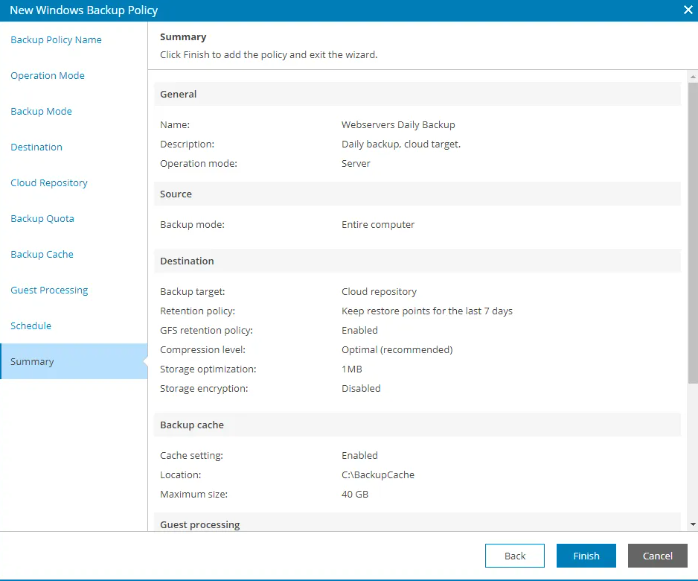The height and width of the screenshot is (581, 698).
Task: Go to Guest Processing step
Action: click(49, 290)
